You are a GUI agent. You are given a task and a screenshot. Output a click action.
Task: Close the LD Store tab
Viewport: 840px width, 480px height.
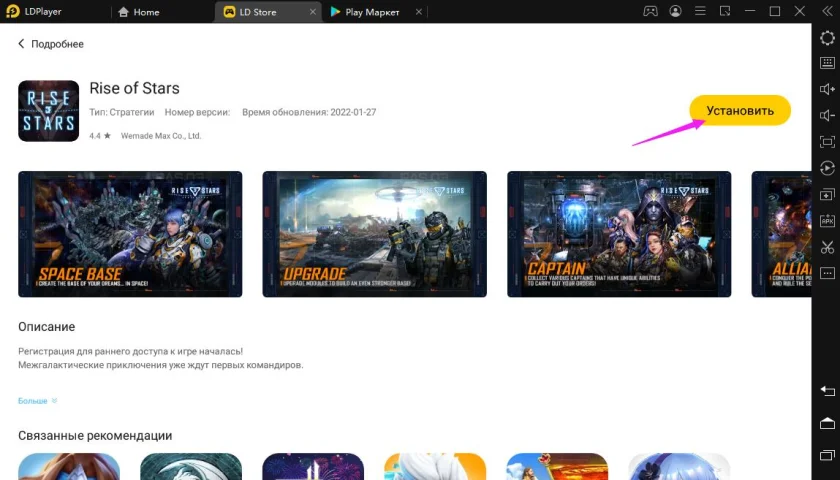coord(312,12)
